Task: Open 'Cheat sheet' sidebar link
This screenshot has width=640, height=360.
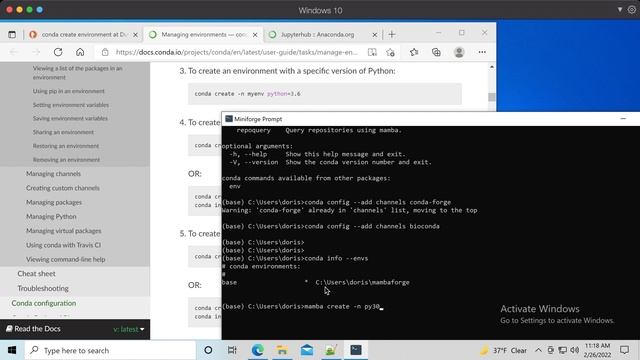Action: coord(36,274)
